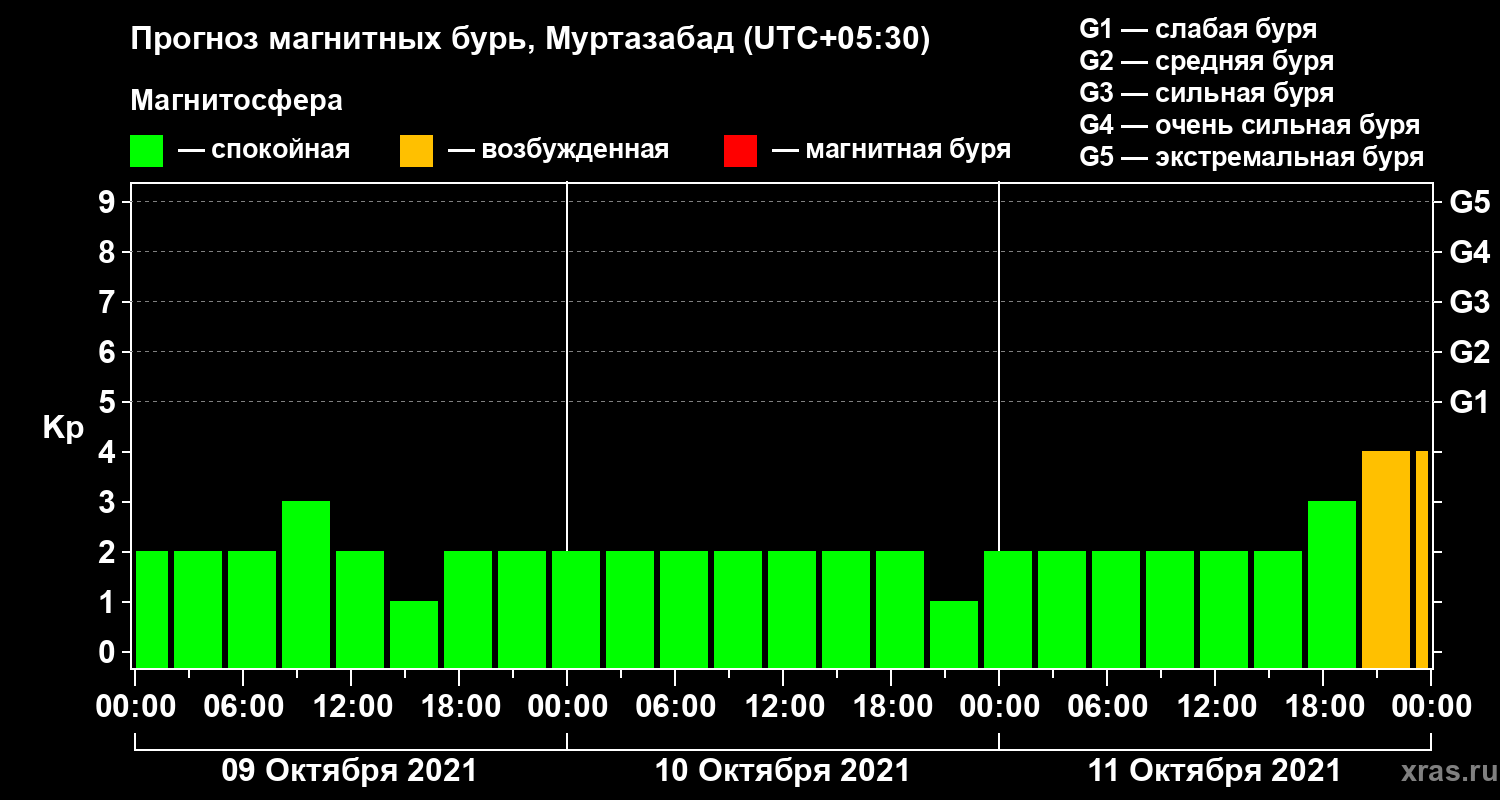Click the '06:00' time label under 10 Октября
The image size is (1500, 800).
tap(675, 706)
